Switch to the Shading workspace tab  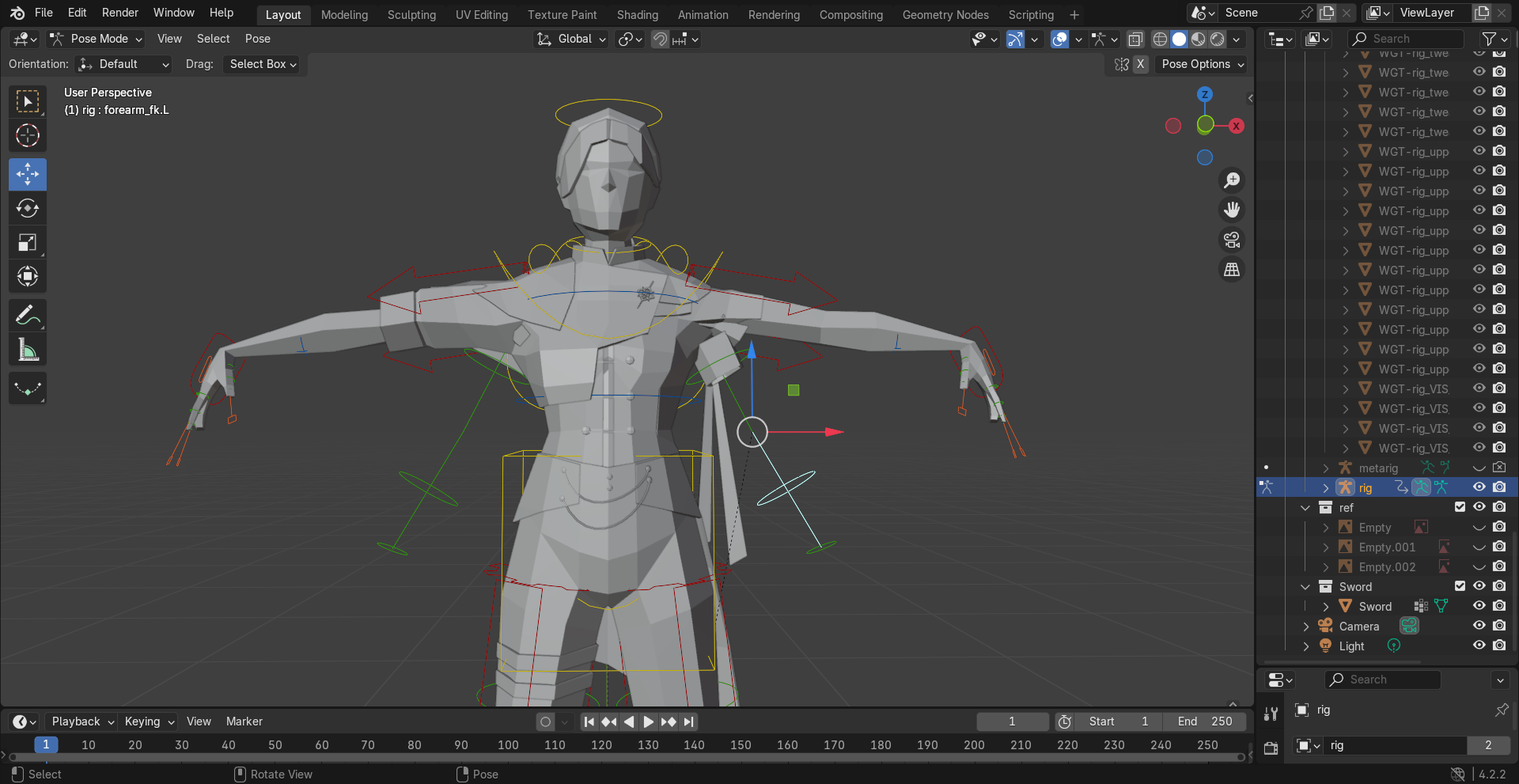[638, 15]
